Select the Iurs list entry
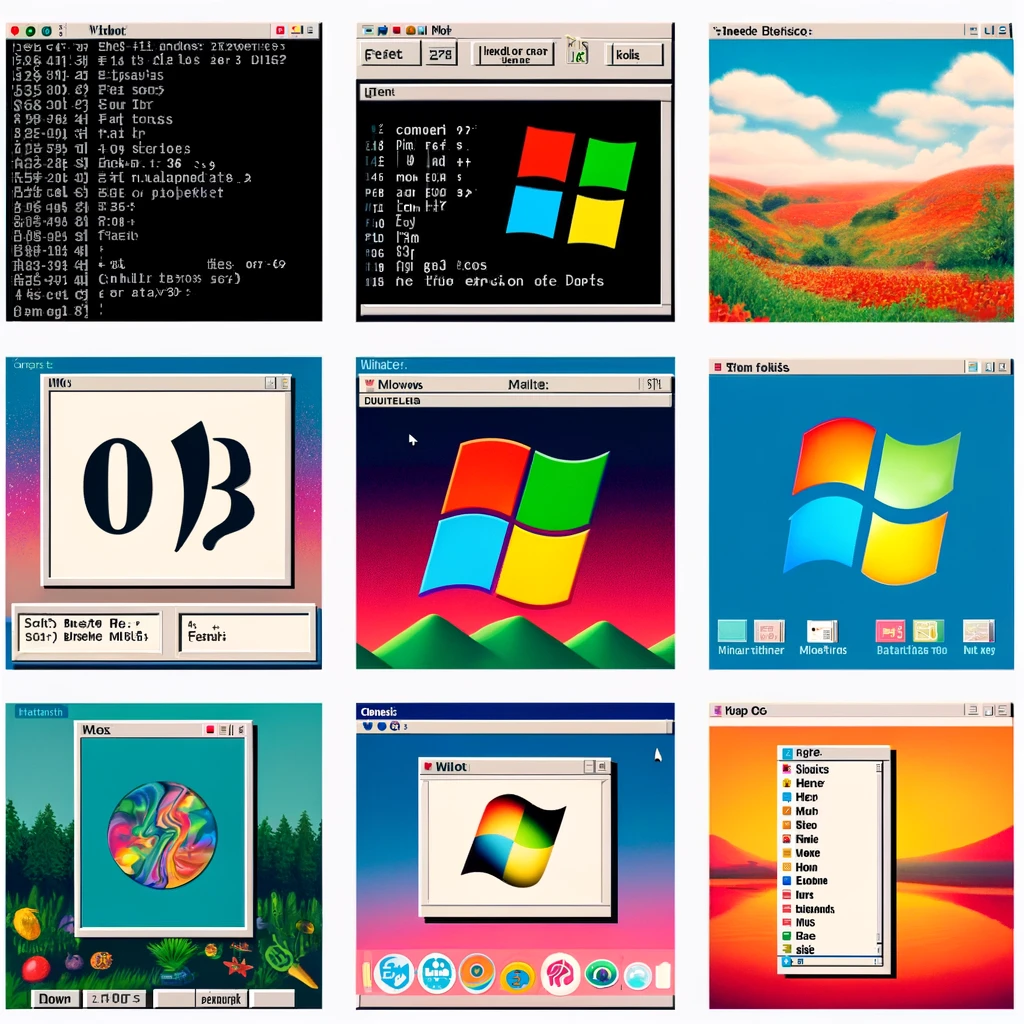 [804, 895]
